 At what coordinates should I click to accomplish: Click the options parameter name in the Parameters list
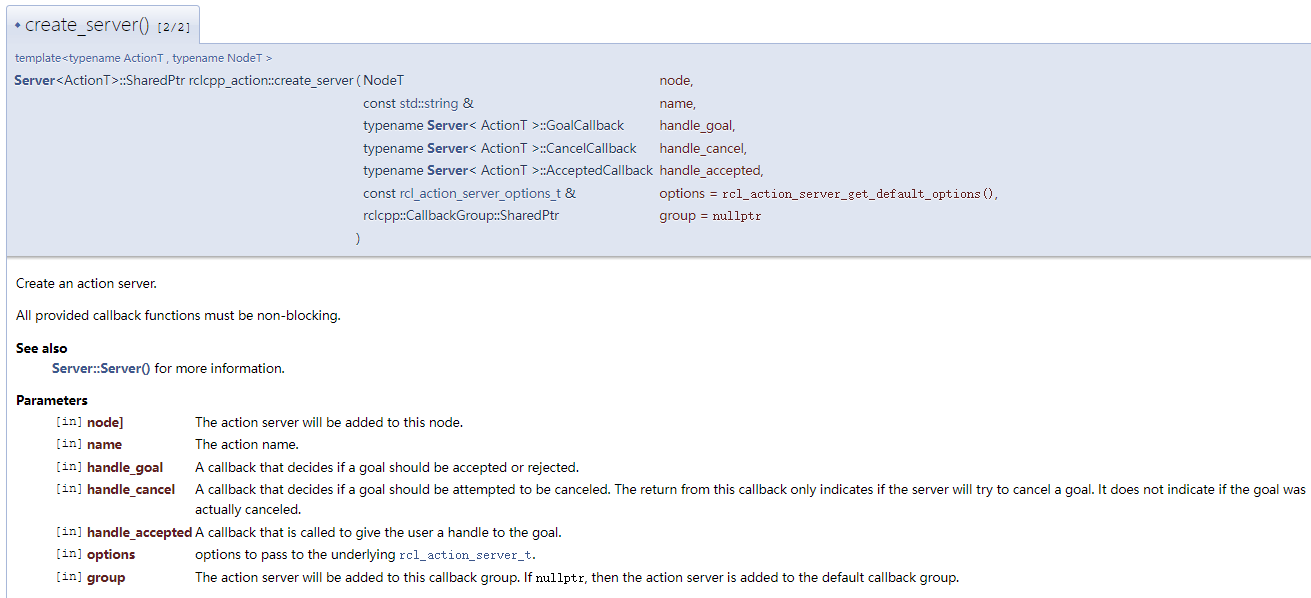111,554
